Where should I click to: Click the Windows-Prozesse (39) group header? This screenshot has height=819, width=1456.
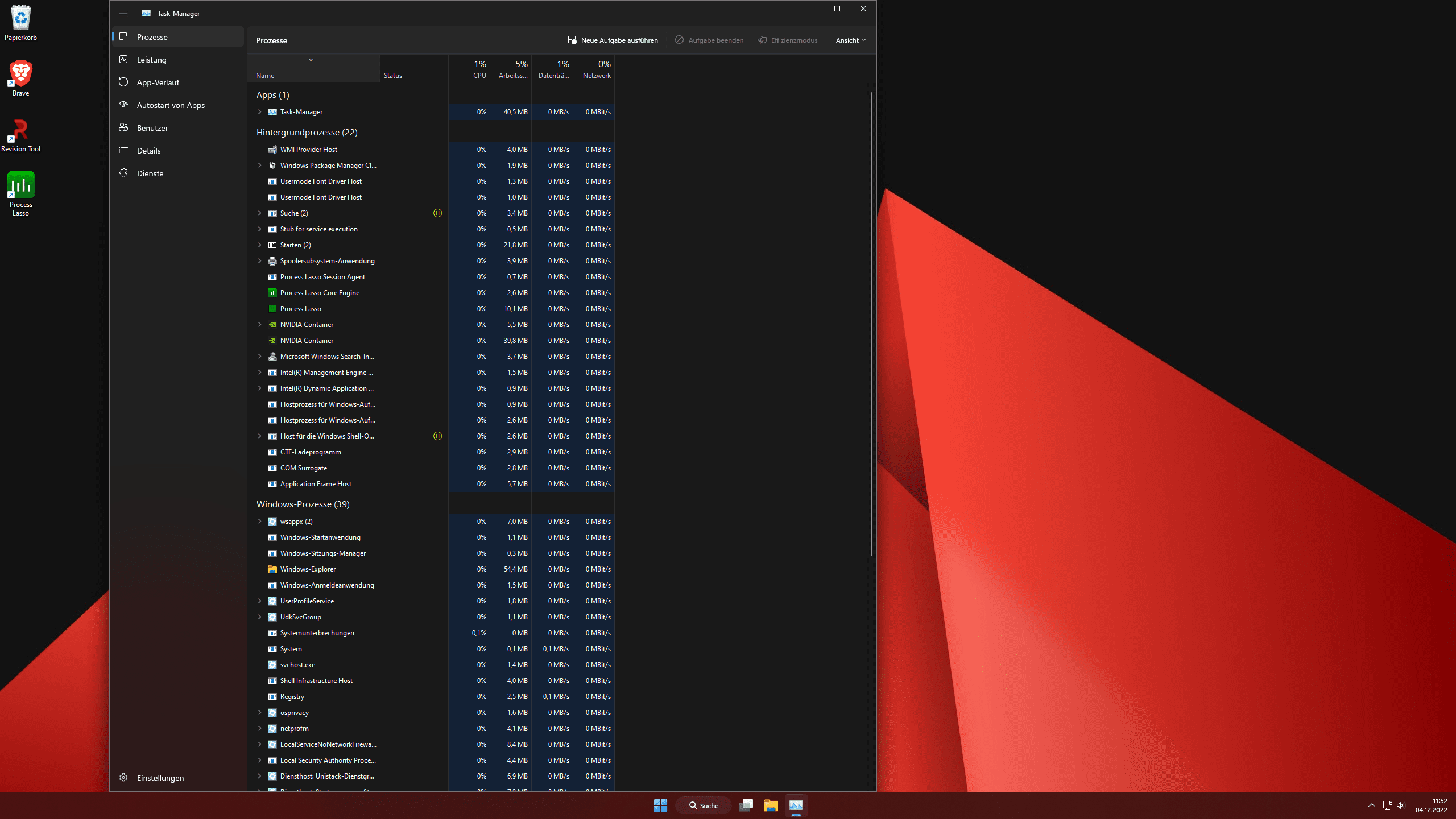point(303,504)
